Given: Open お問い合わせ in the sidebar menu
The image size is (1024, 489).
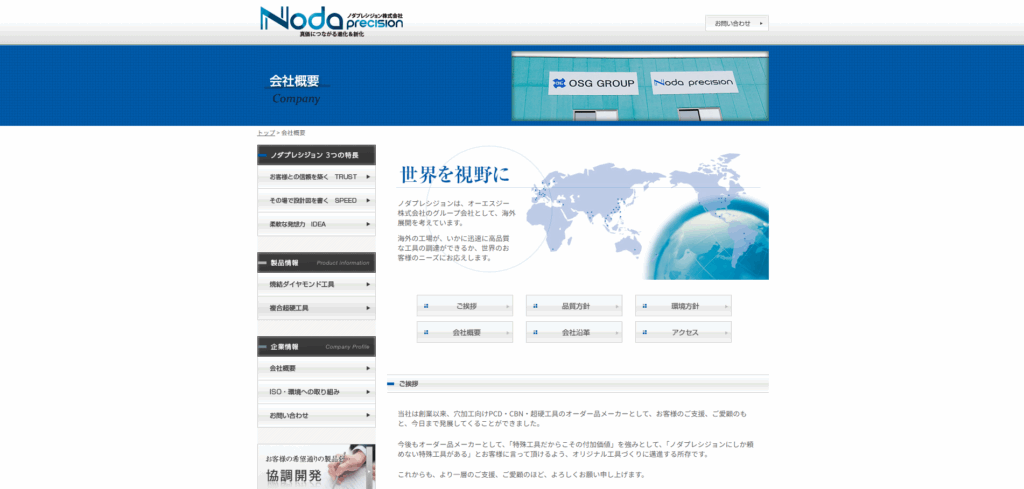Looking at the screenshot, I should click(316, 415).
